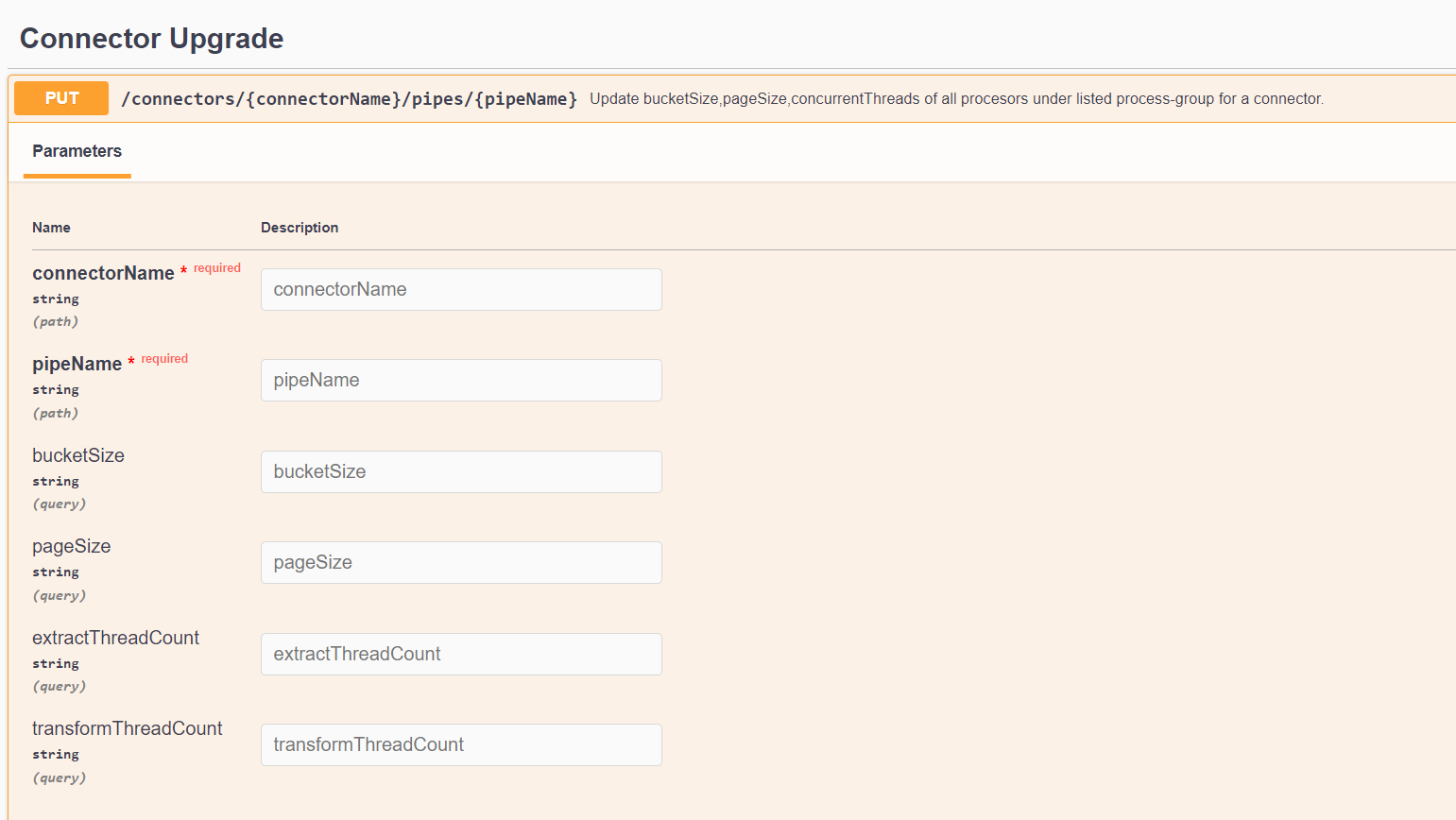Focus the connectorName input field
The image size is (1456, 820).
[461, 289]
